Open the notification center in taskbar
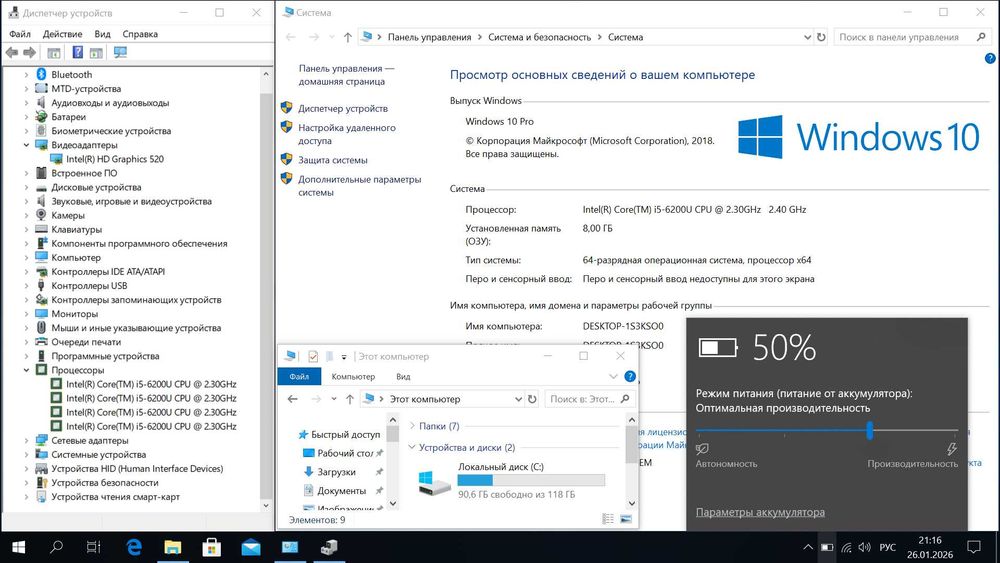Image resolution: width=1000 pixels, height=563 pixels. click(974, 547)
